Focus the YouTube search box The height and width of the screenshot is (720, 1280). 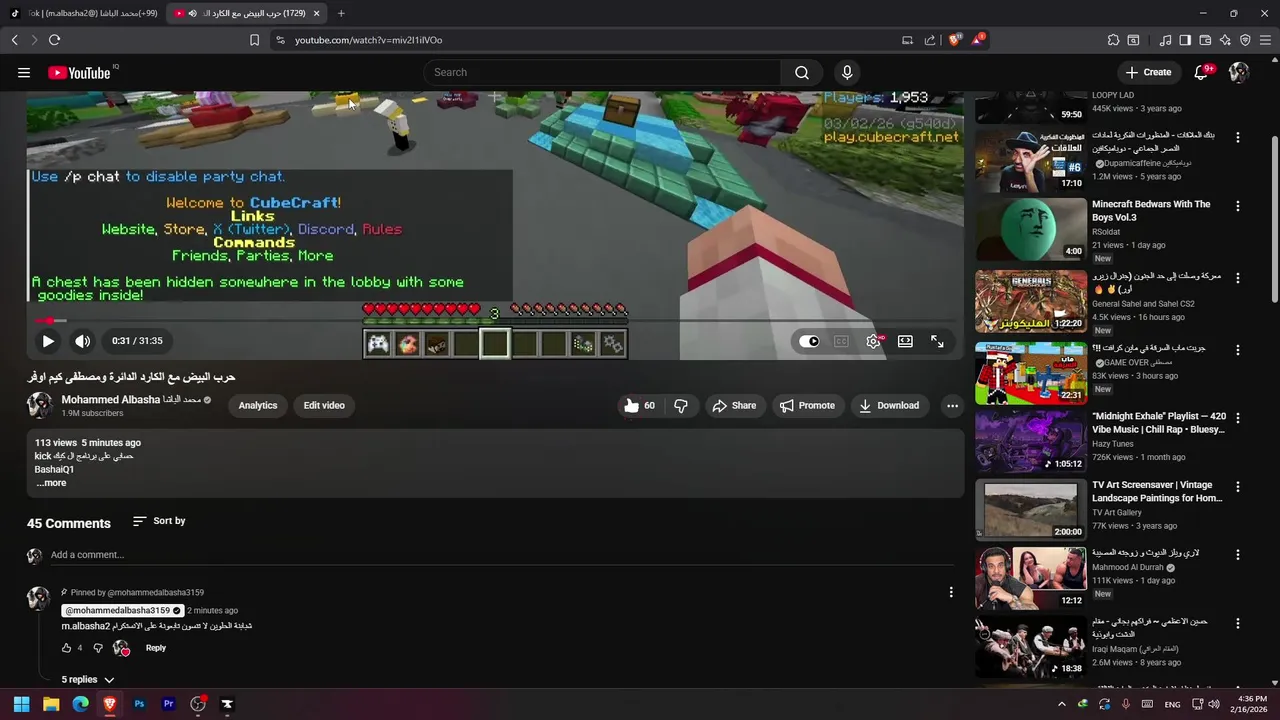(601, 72)
